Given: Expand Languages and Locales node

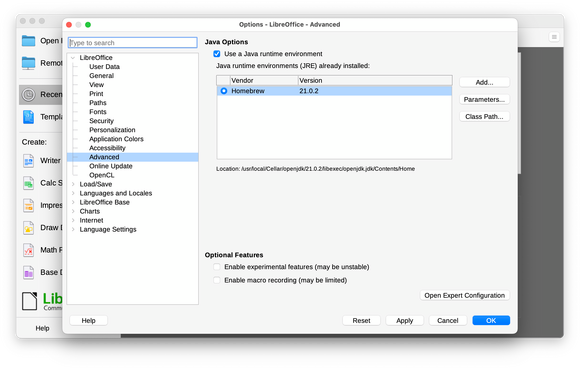Looking at the screenshot, I should [73, 193].
